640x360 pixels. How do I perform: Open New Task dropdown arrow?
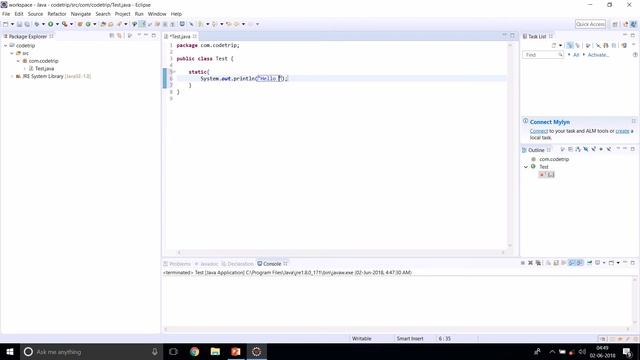click(560, 45)
